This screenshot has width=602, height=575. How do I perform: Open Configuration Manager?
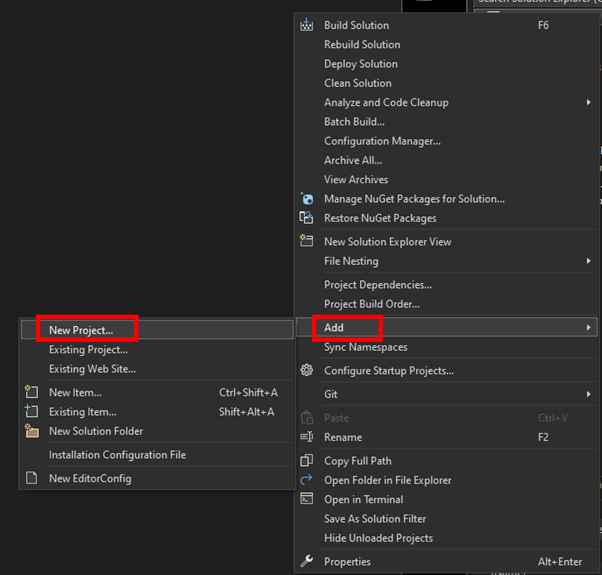[x=382, y=141]
